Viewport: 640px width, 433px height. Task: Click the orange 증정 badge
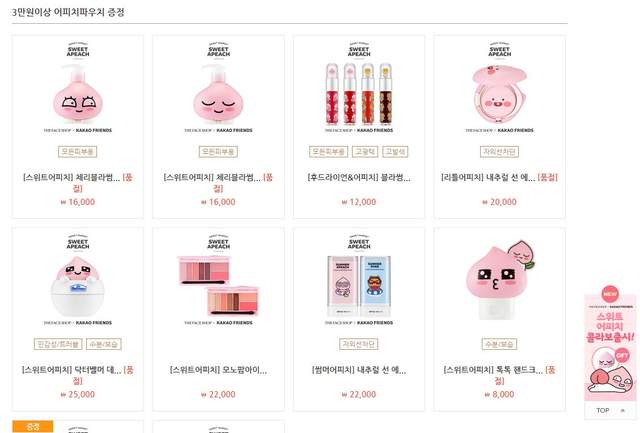33,426
